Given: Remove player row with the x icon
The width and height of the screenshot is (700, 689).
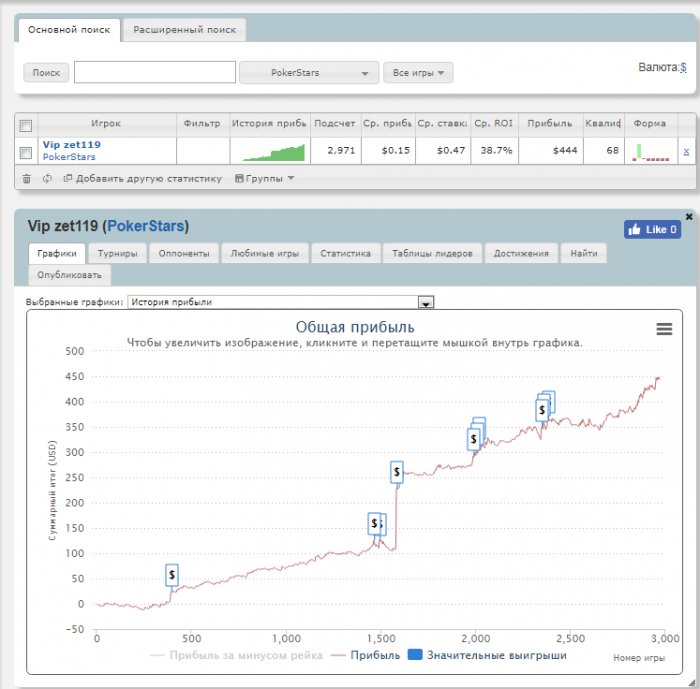Looking at the screenshot, I should pos(686,151).
